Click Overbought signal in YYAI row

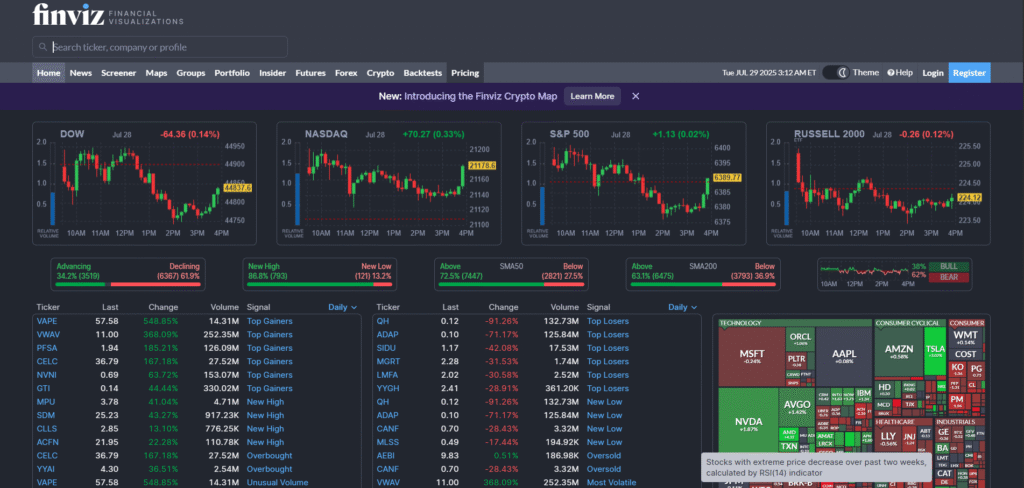269,469
